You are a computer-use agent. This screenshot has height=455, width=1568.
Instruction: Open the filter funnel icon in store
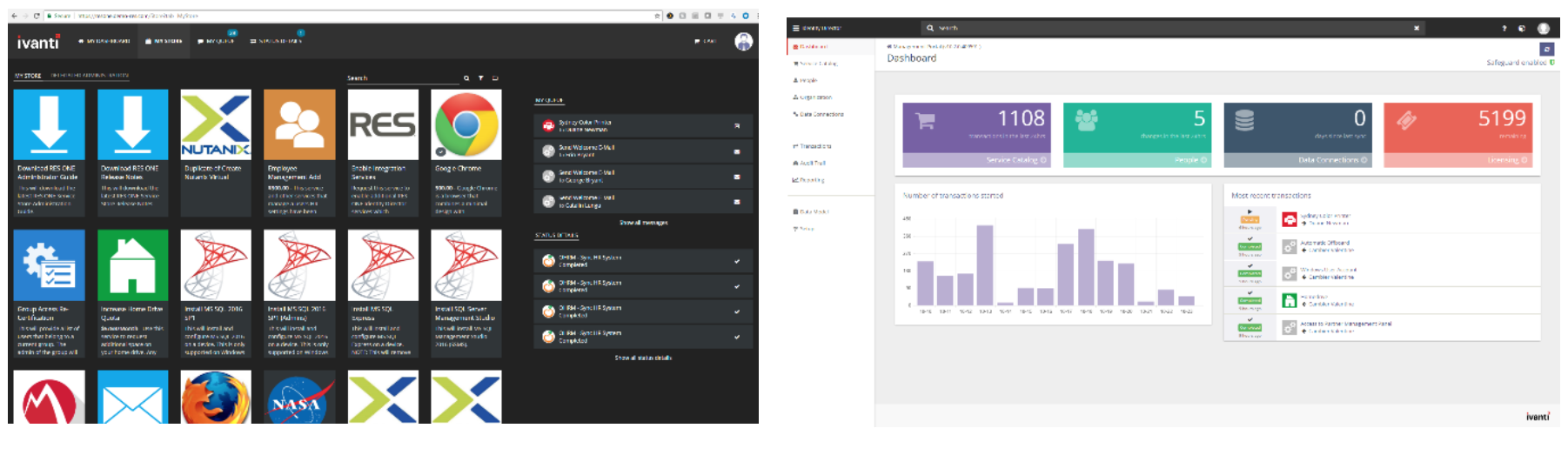point(480,78)
